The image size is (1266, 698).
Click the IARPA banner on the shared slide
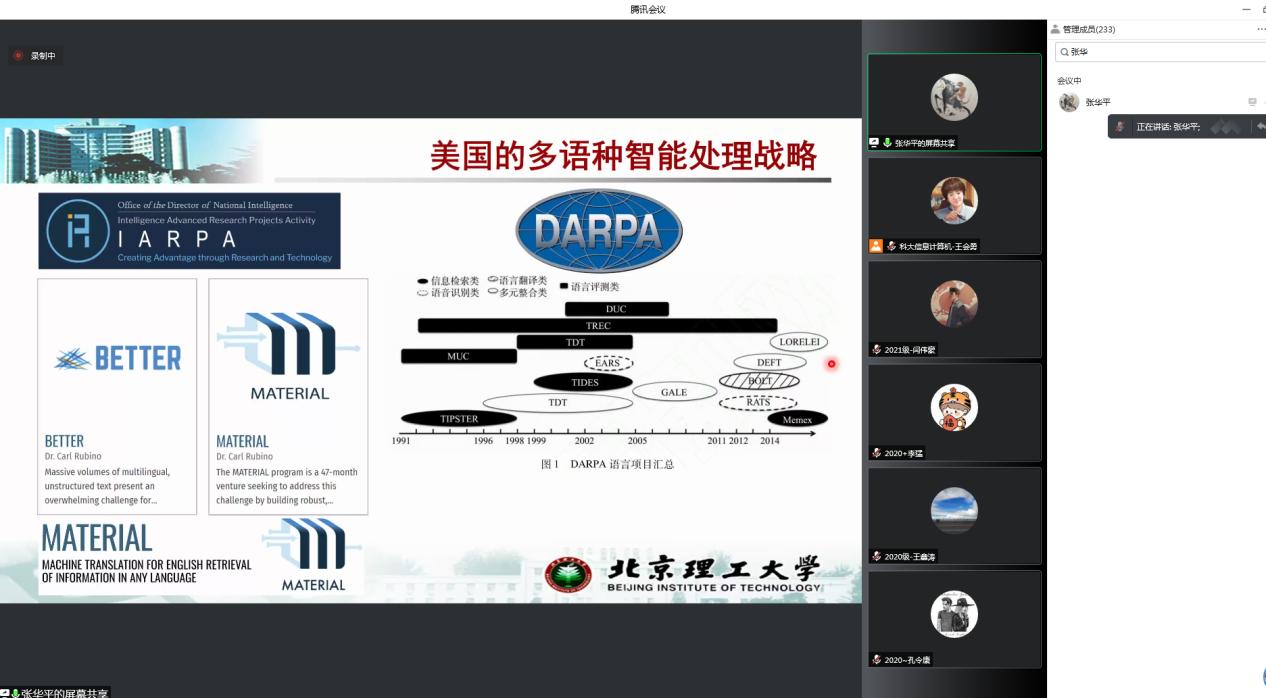pos(189,231)
